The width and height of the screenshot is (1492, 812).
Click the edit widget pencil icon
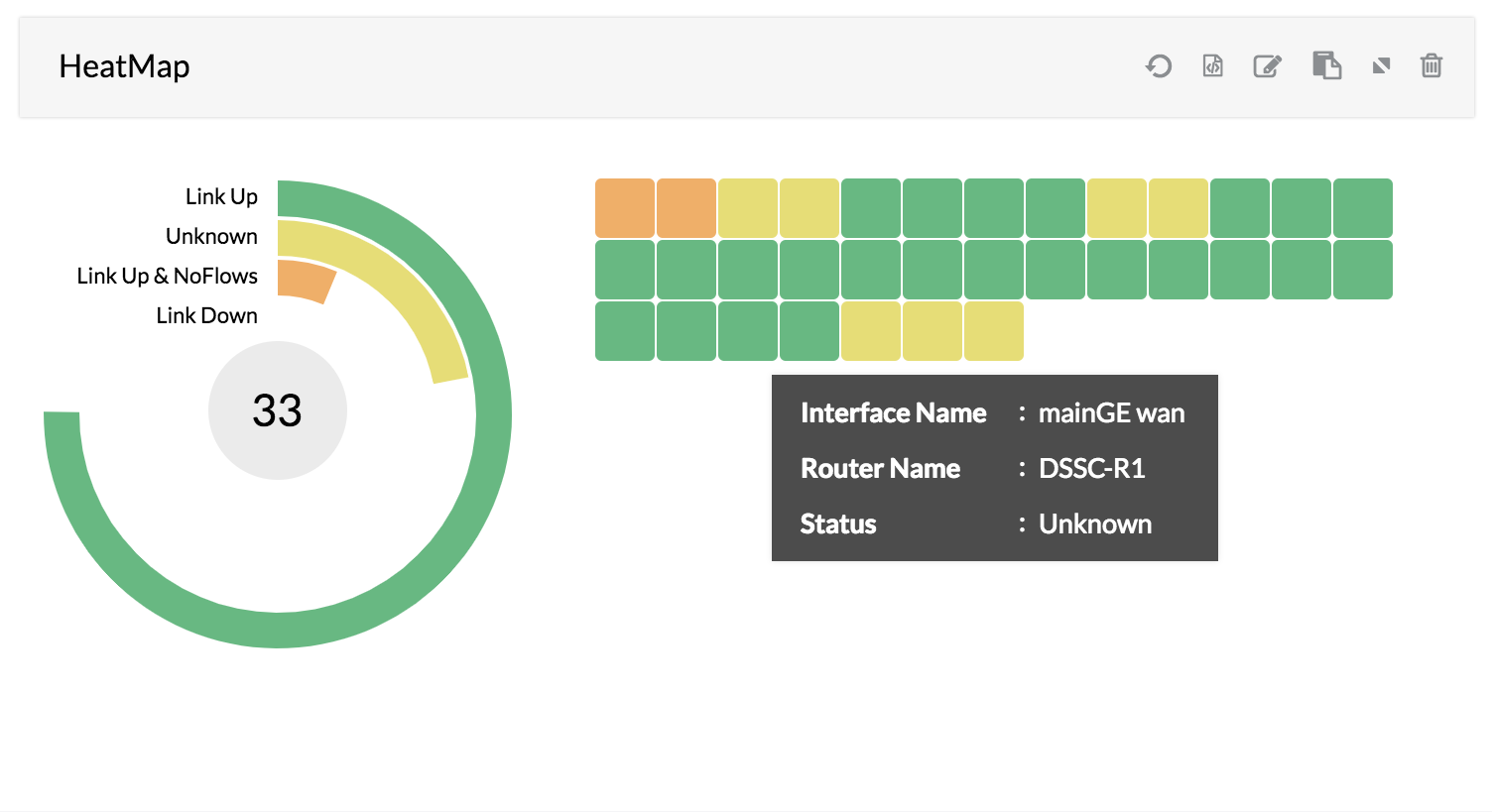[x=1267, y=66]
